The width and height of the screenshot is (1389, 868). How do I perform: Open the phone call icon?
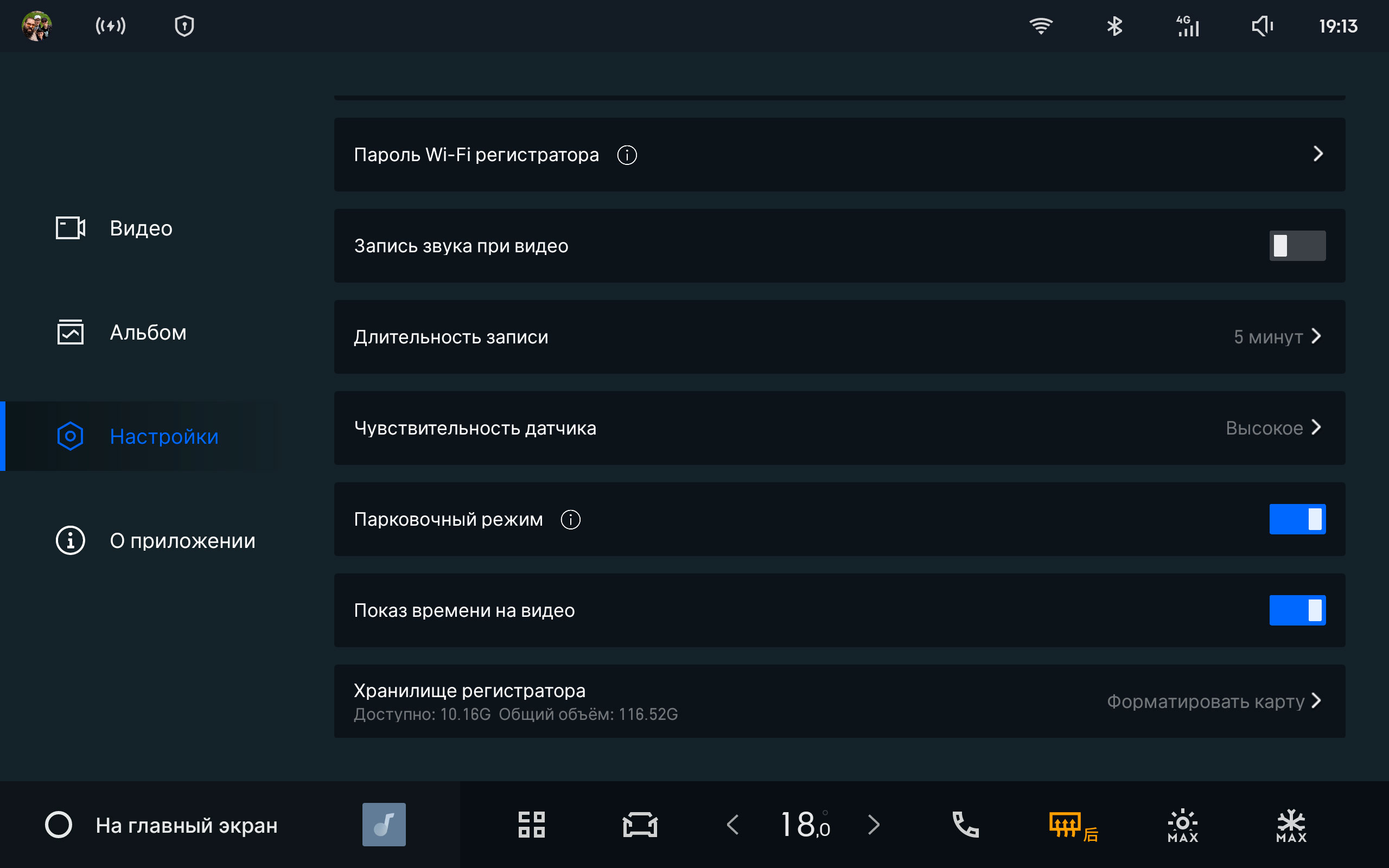(x=965, y=825)
